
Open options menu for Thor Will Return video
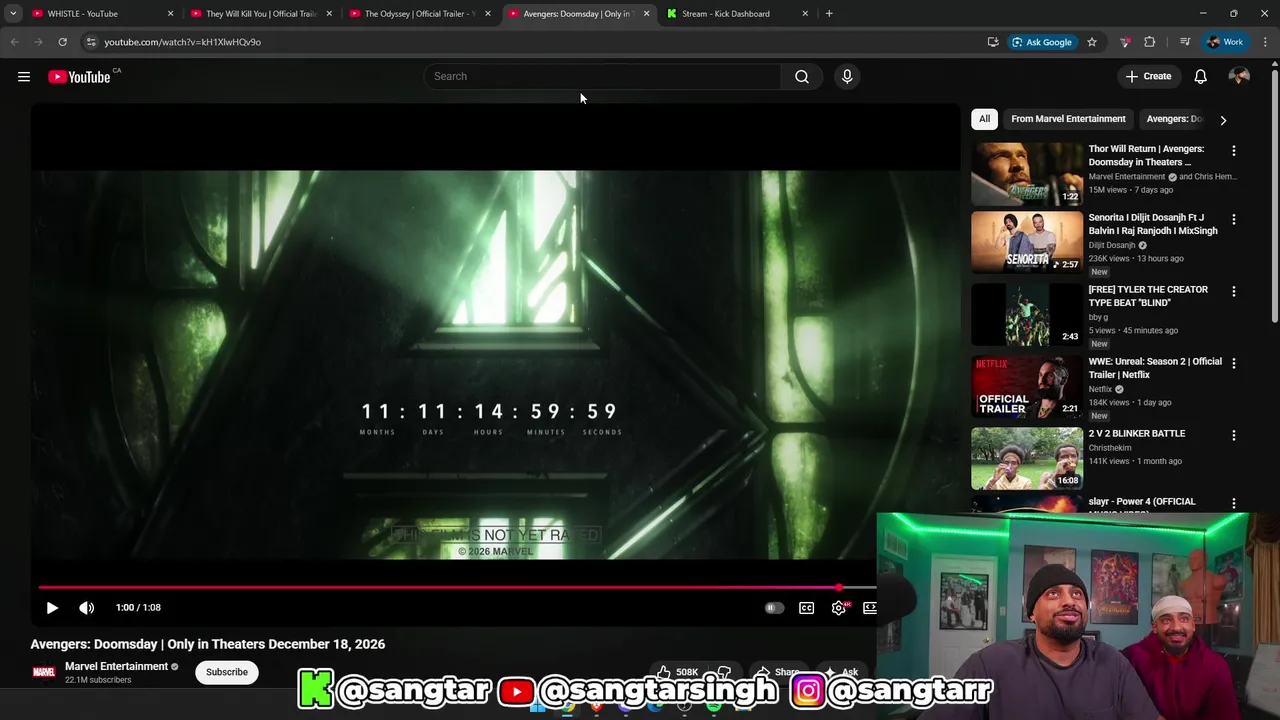(x=1233, y=151)
